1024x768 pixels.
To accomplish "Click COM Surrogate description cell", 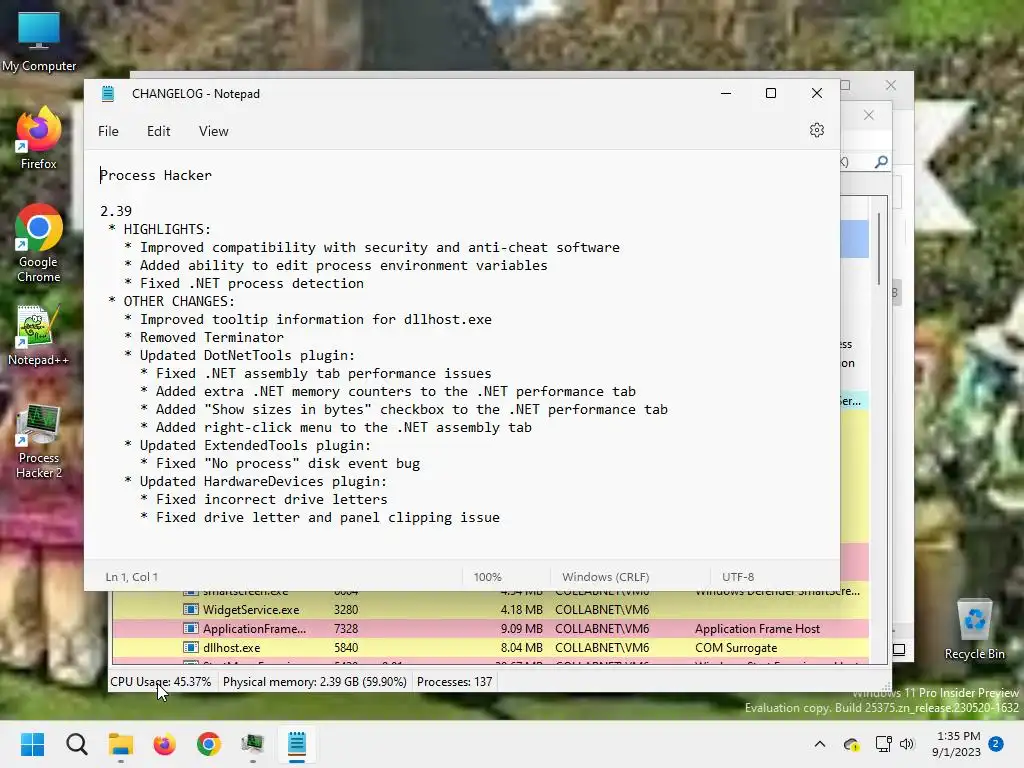I will (736, 648).
